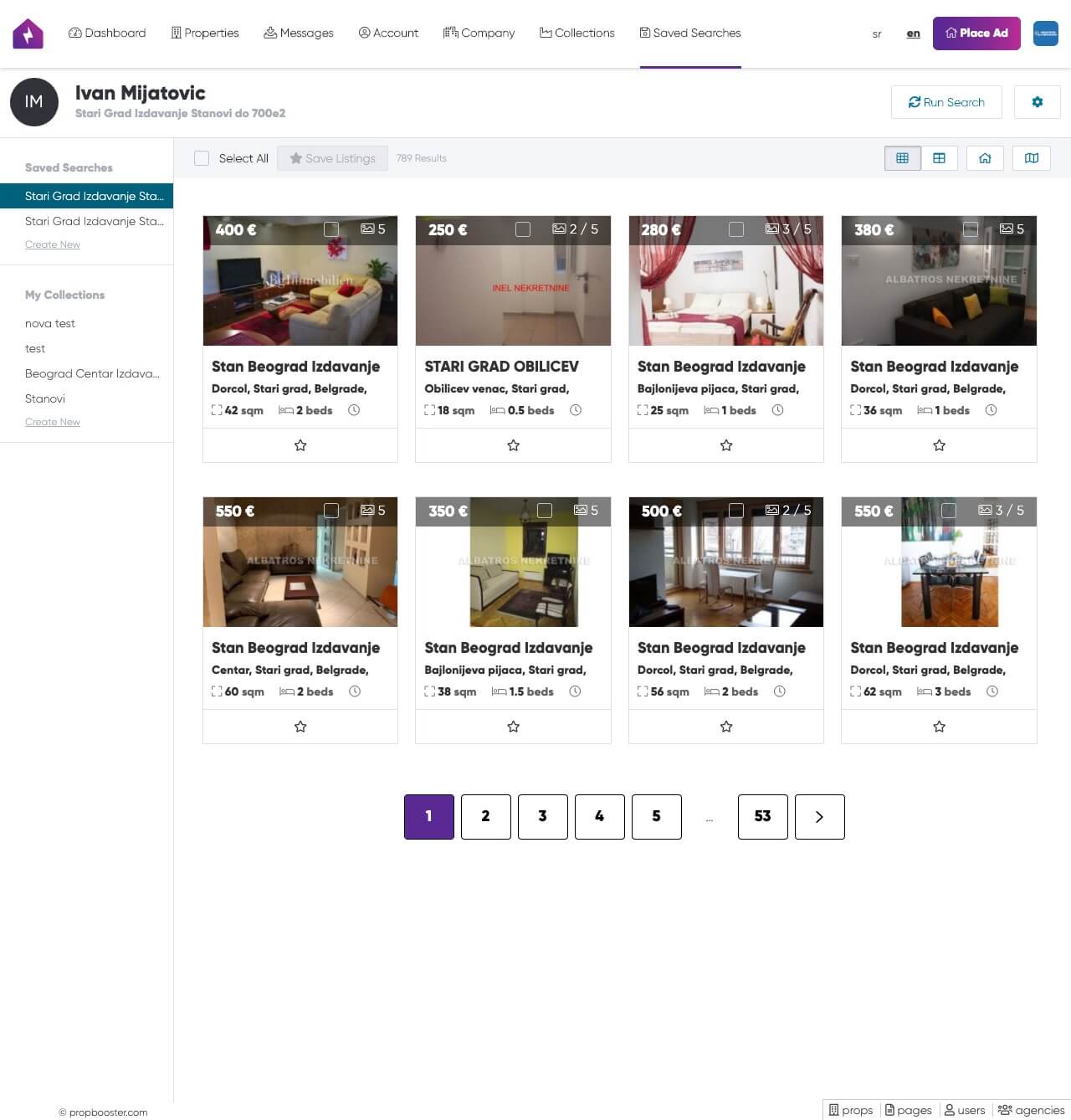Click Create New under Saved Searches
This screenshot has width=1071, height=1120.
pos(53,244)
